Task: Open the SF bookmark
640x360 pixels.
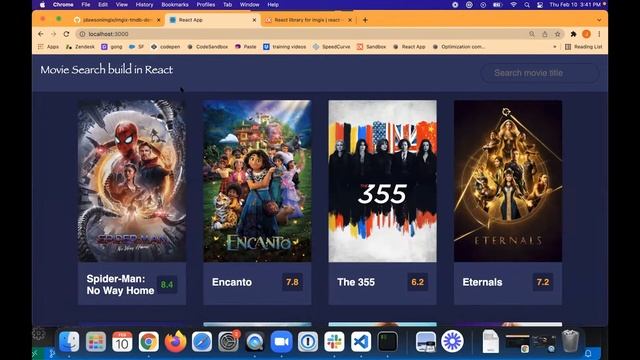Action: coord(136,47)
